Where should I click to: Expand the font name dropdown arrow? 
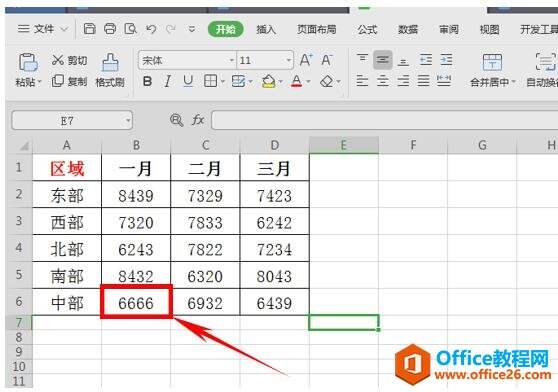[232, 60]
